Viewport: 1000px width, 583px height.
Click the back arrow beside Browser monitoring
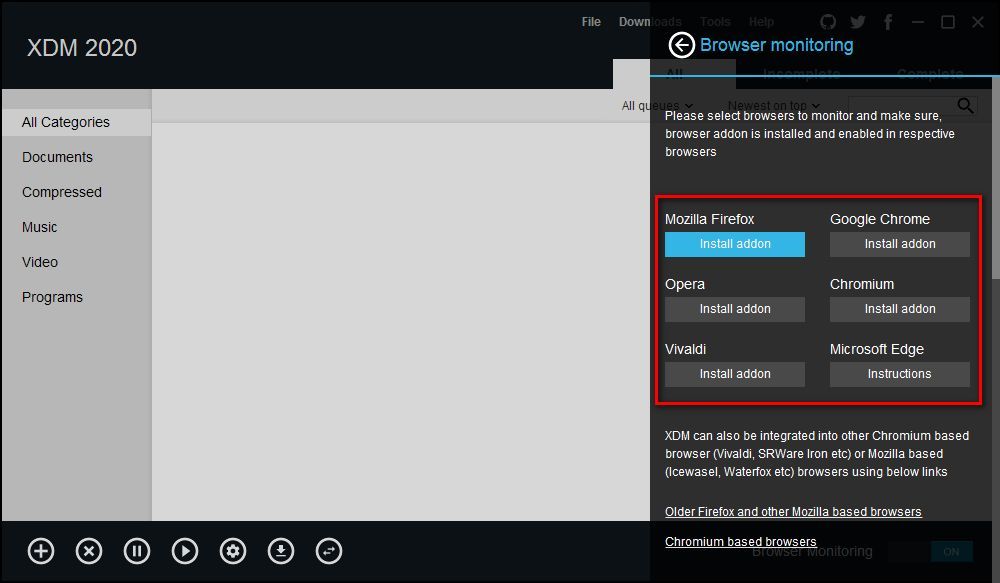[x=681, y=45]
